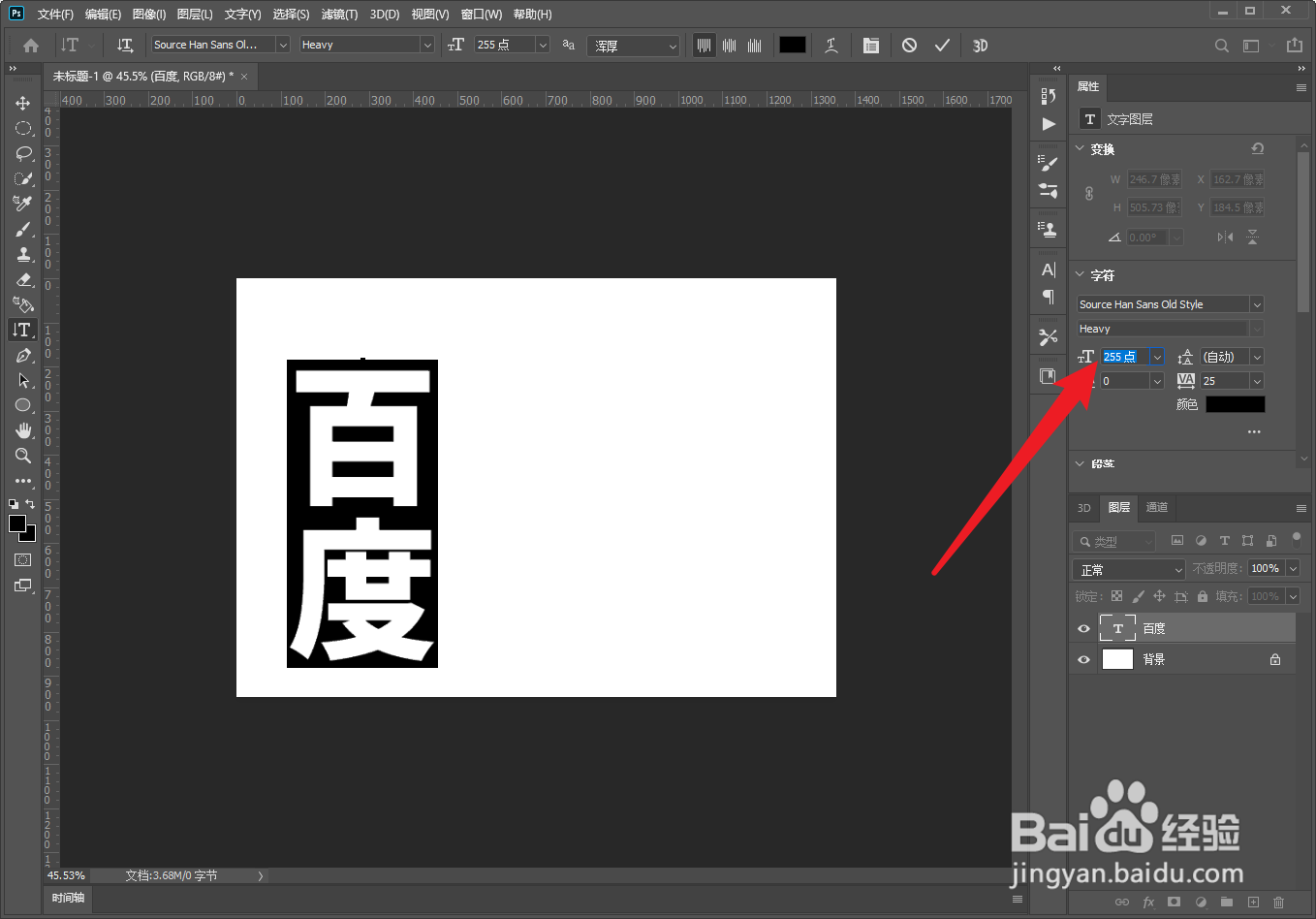1316x919 pixels.
Task: Toggle lock transparent pixels
Action: pos(1116,596)
